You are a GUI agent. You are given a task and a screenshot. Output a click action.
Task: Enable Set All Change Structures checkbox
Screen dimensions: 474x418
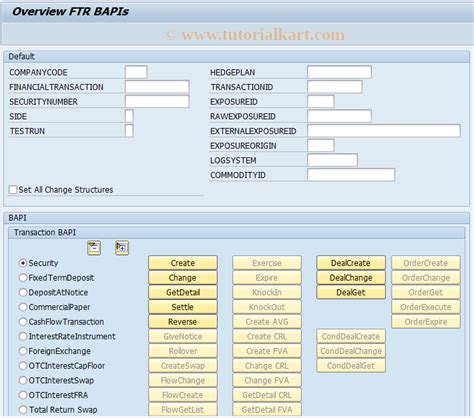13,190
